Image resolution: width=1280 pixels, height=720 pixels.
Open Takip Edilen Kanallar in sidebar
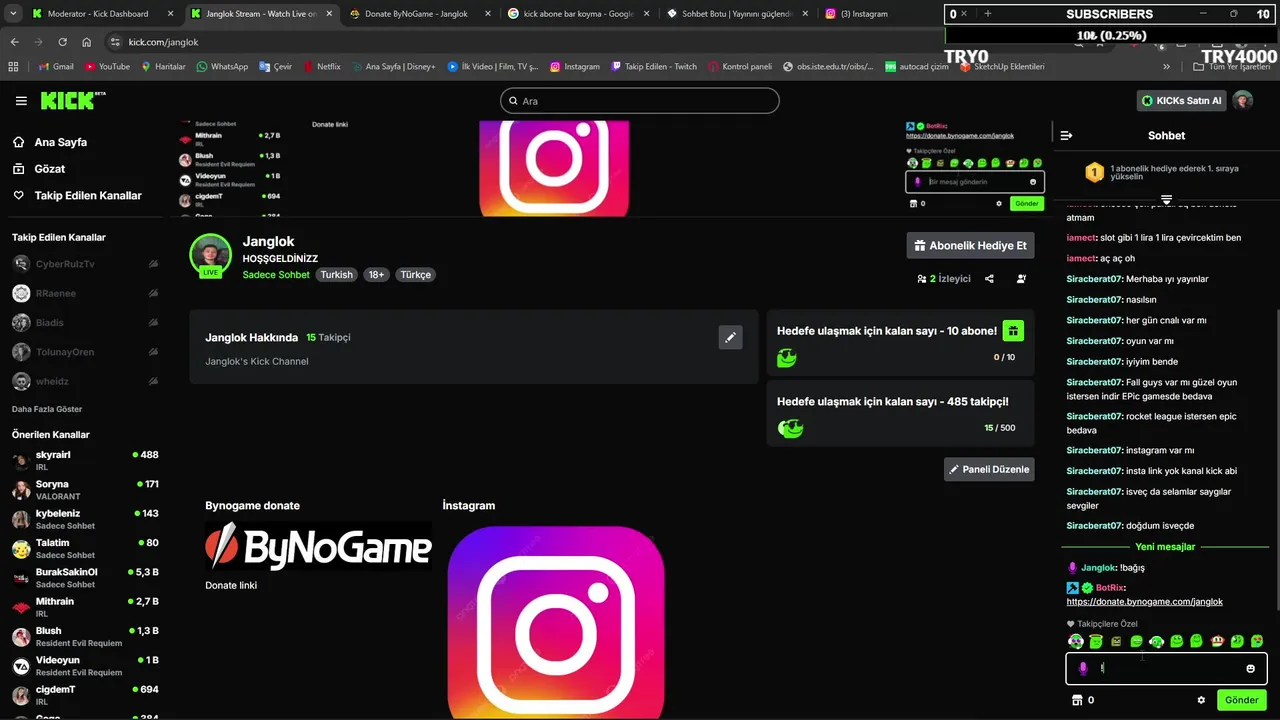pos(77,196)
